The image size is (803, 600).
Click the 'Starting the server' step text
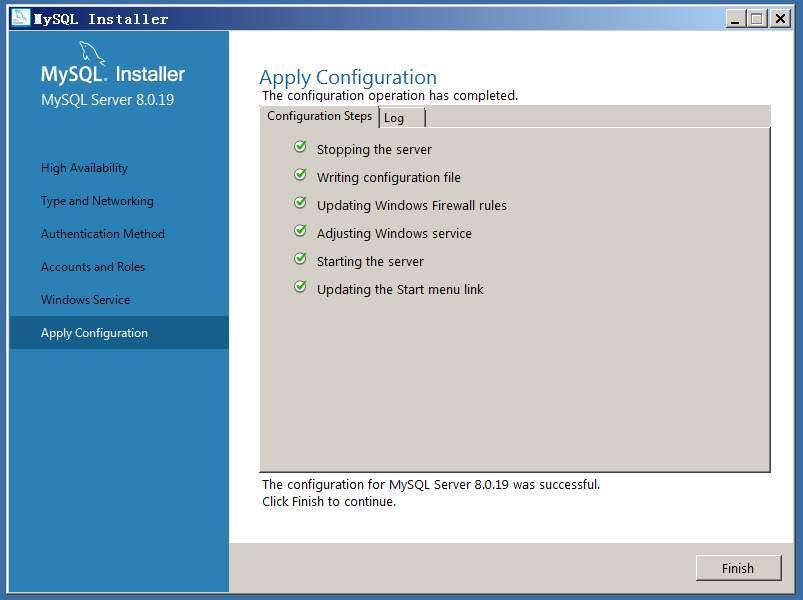click(370, 262)
